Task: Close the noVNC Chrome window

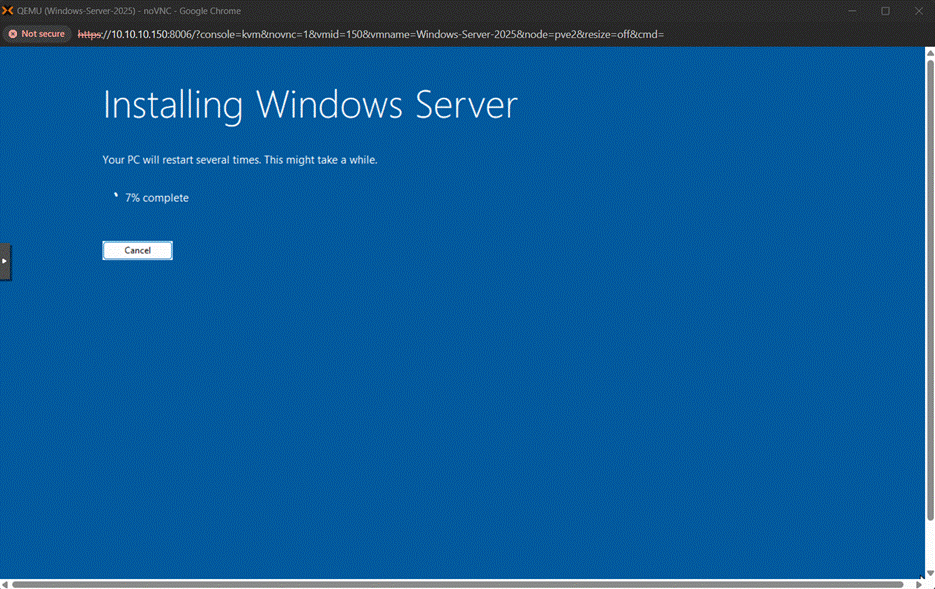Action: point(918,11)
